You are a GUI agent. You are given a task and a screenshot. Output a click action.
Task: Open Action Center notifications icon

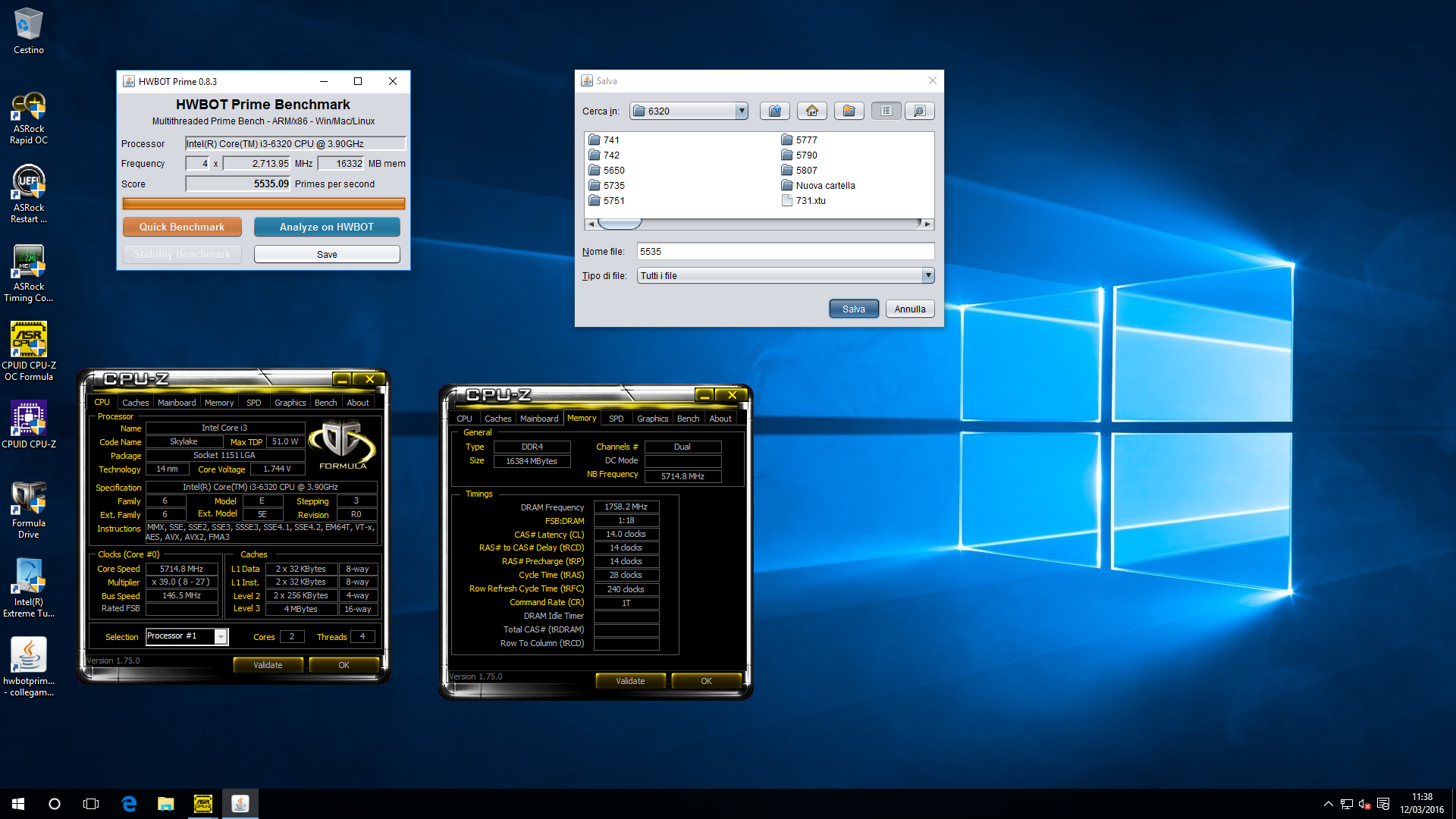tap(1383, 804)
